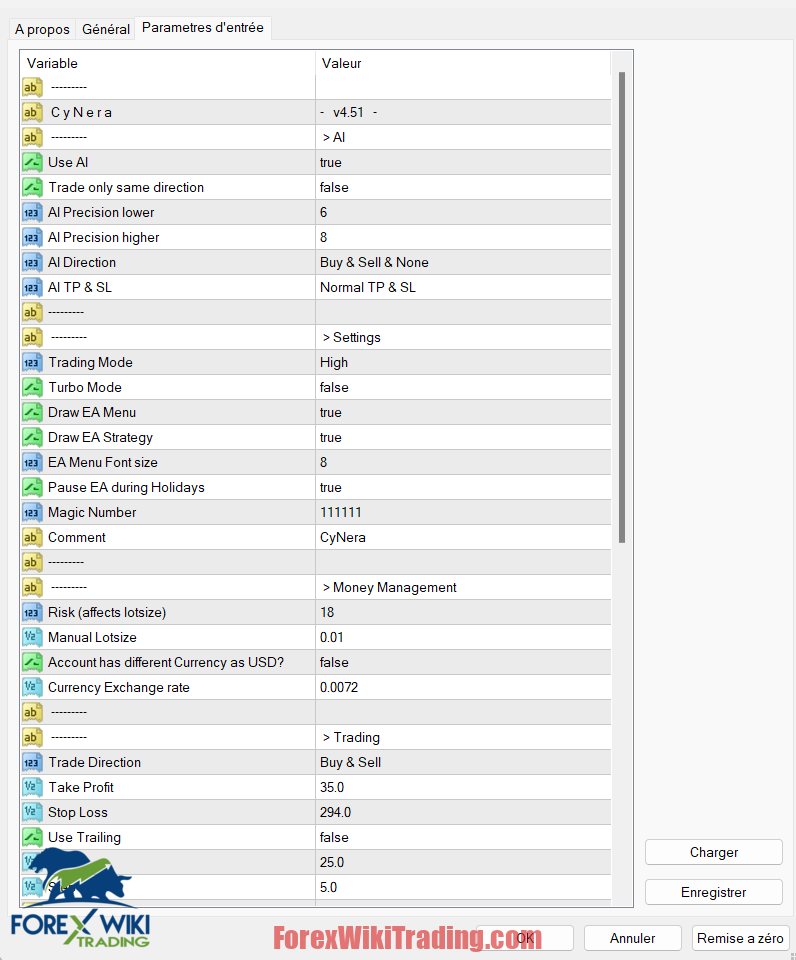The image size is (796, 960).
Task: Click the vertical scrollbar thumb of the parameter list
Action: click(x=622, y=307)
